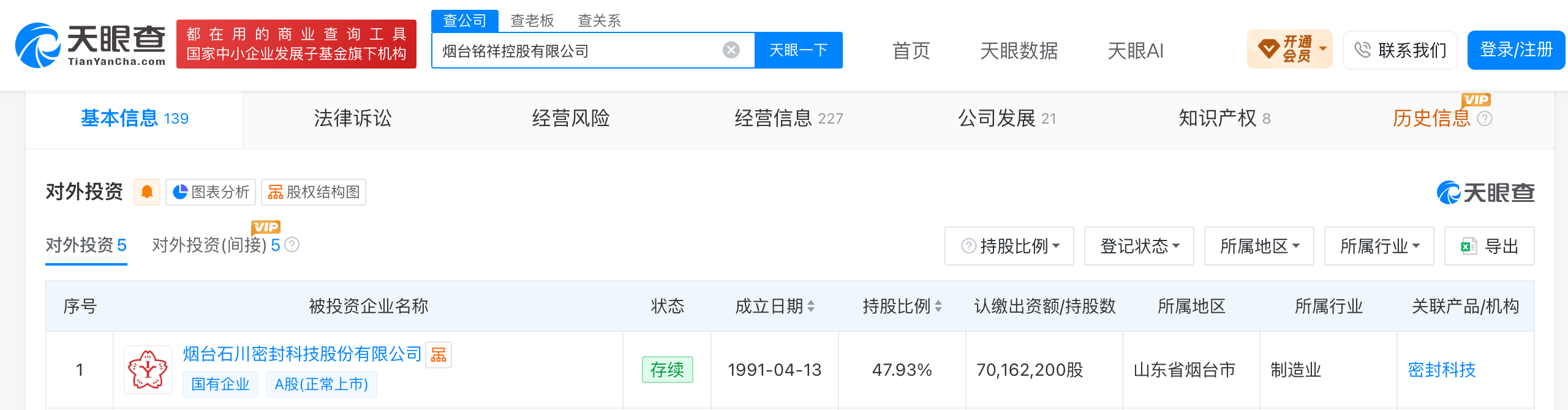Click the 所属行业 column header
Image resolution: width=1568 pixels, height=410 pixels.
tap(1329, 306)
